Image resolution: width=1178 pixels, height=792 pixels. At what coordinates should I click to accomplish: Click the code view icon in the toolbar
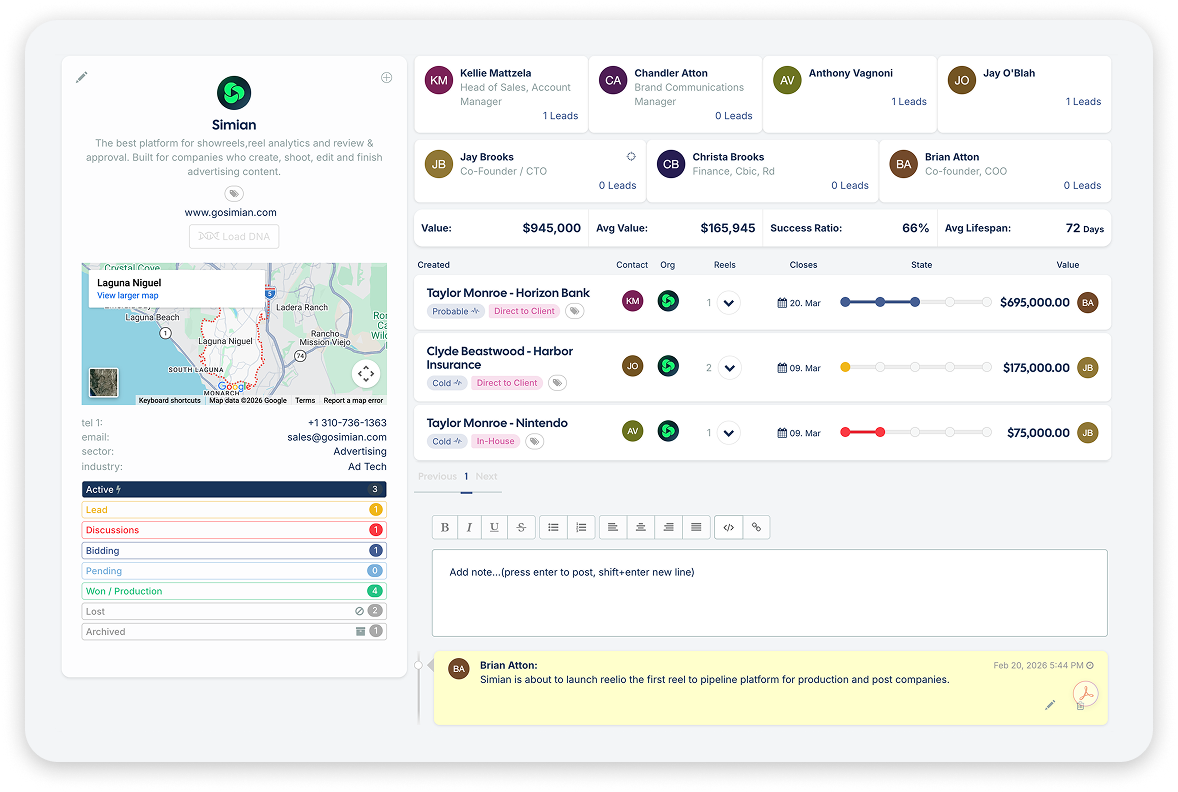729,527
